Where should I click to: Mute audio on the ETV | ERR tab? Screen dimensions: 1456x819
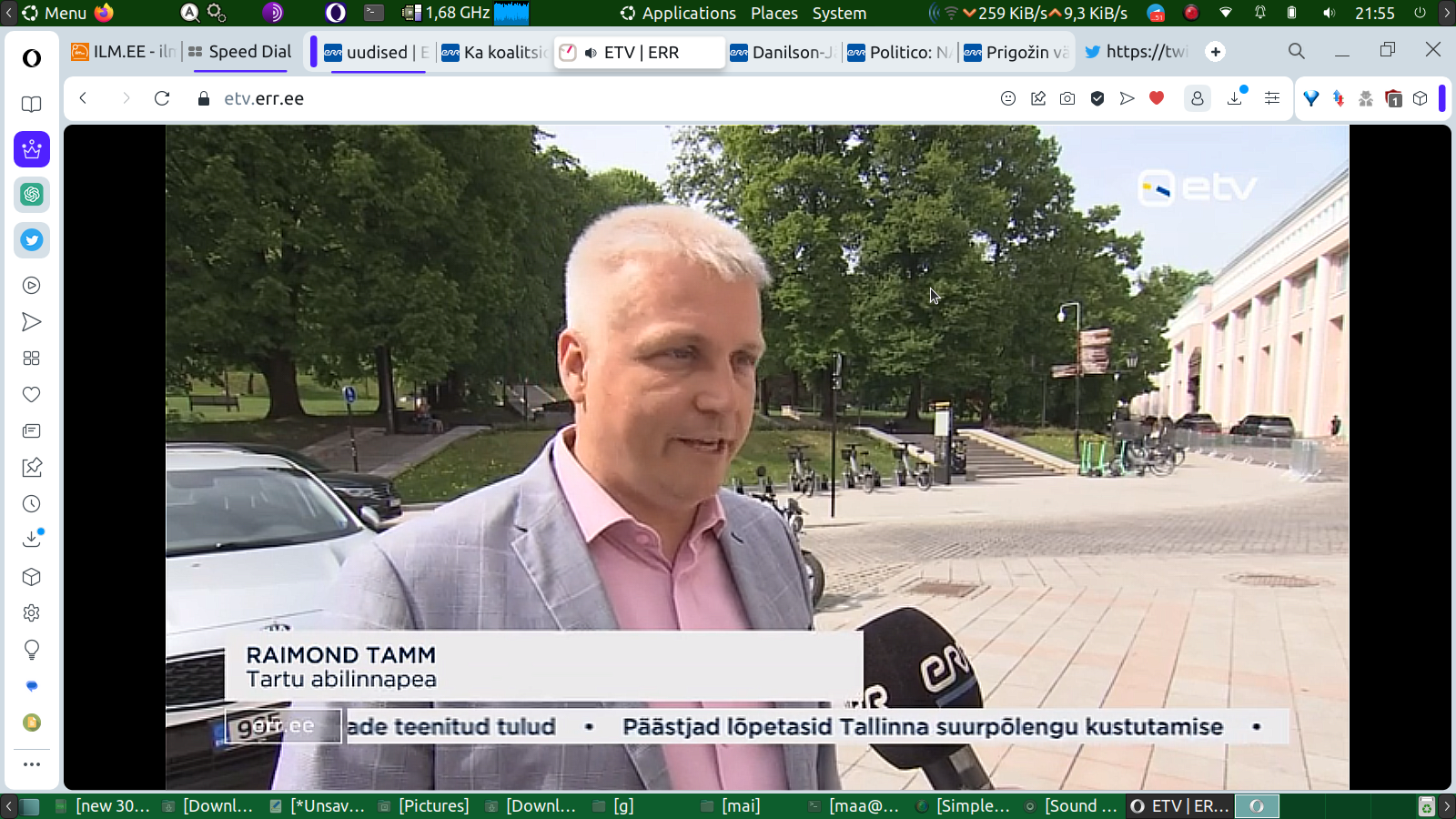[x=591, y=53]
